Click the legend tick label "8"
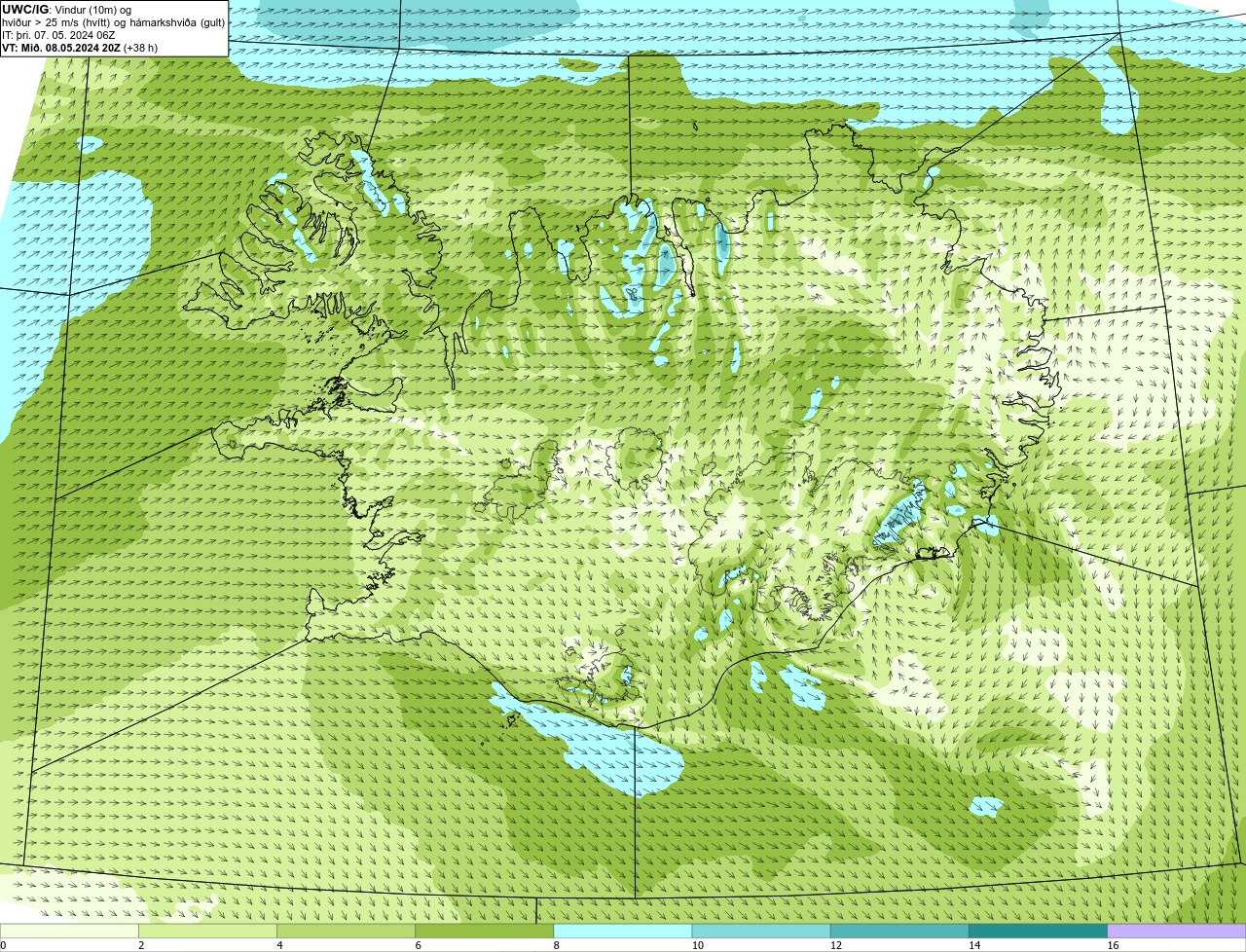1246x952 pixels. (556, 945)
